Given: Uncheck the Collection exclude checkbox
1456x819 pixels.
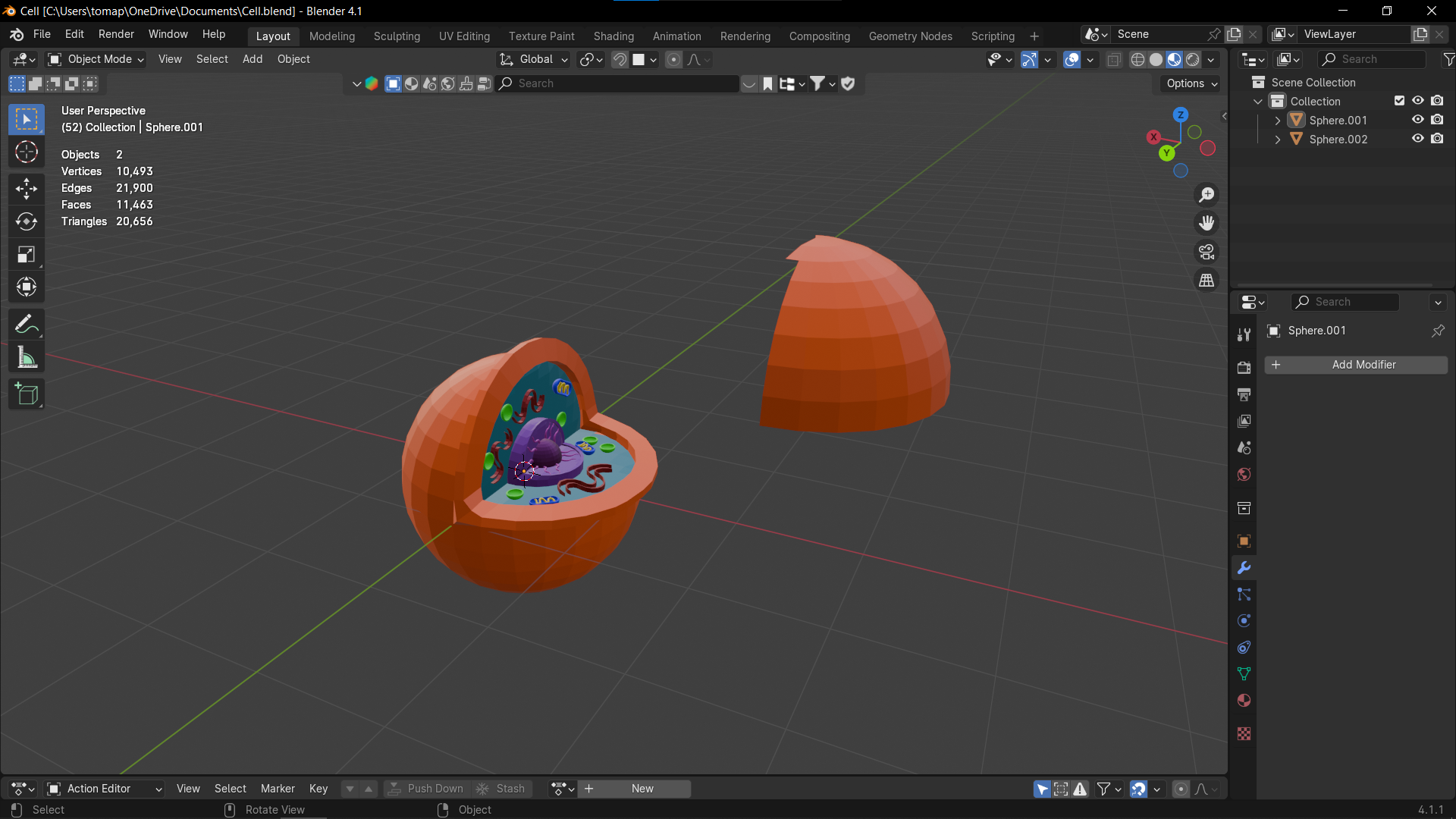Looking at the screenshot, I should coord(1399,101).
